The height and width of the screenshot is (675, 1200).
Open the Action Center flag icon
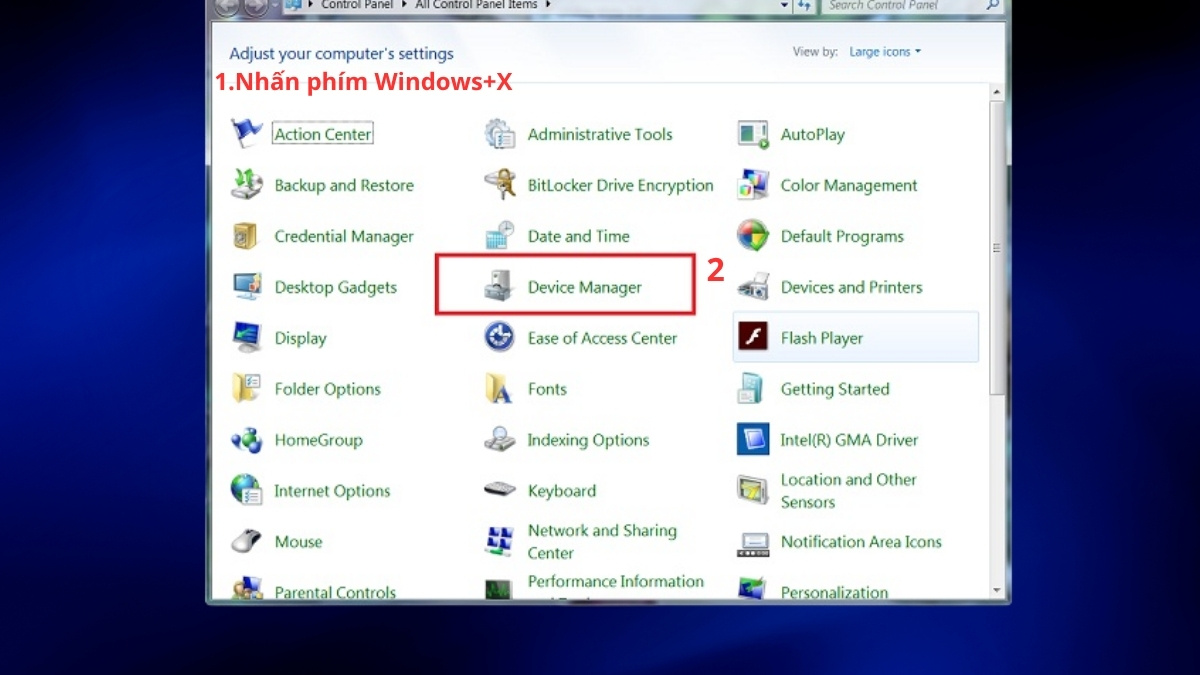pyautogui.click(x=247, y=134)
